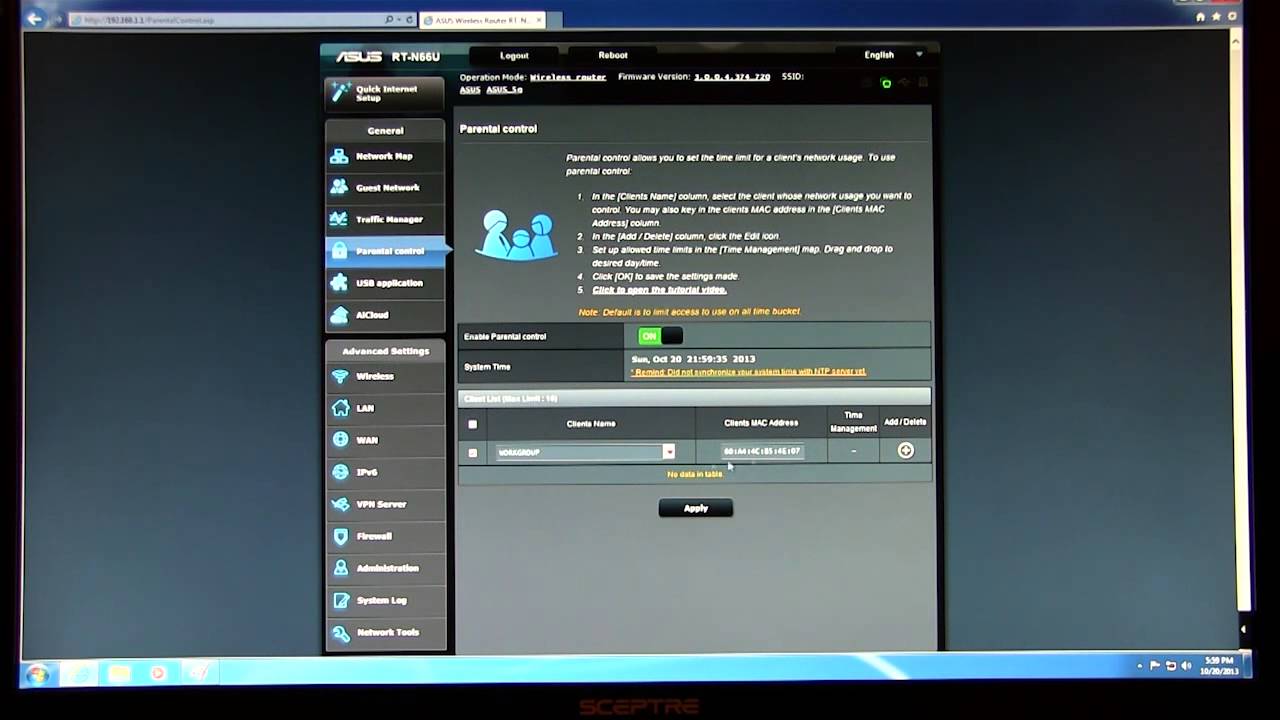Open the Network Map page

[x=385, y=156]
